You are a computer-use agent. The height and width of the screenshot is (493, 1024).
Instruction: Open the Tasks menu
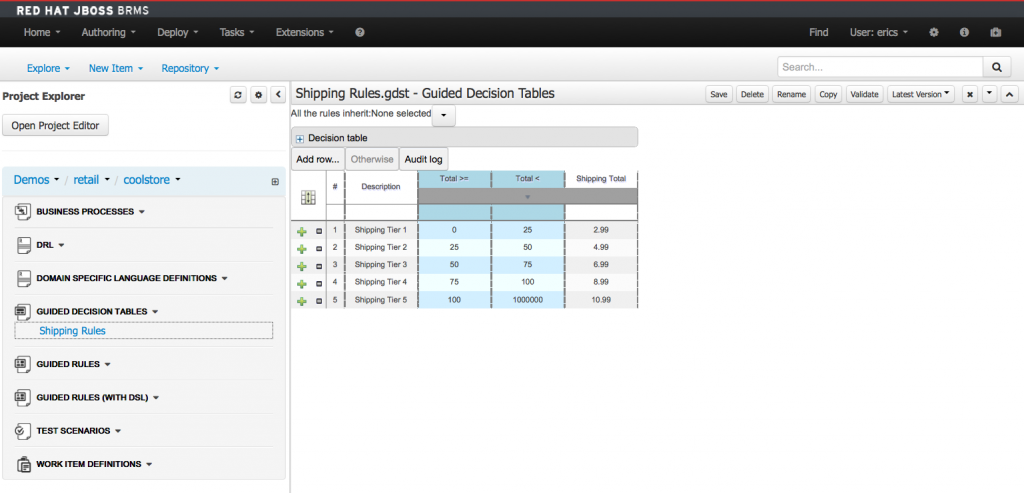[236, 32]
